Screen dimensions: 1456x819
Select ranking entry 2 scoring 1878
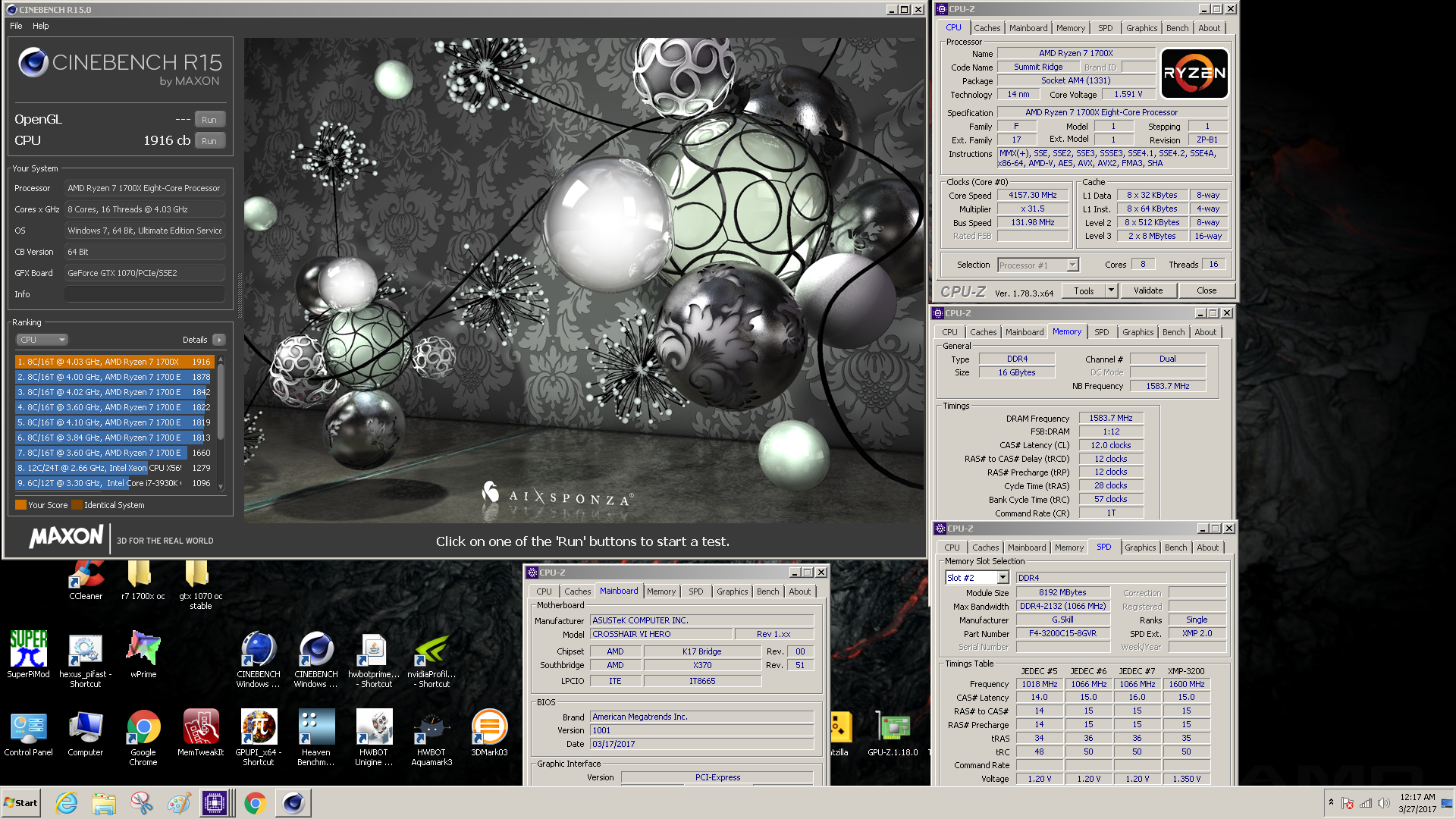pos(114,377)
